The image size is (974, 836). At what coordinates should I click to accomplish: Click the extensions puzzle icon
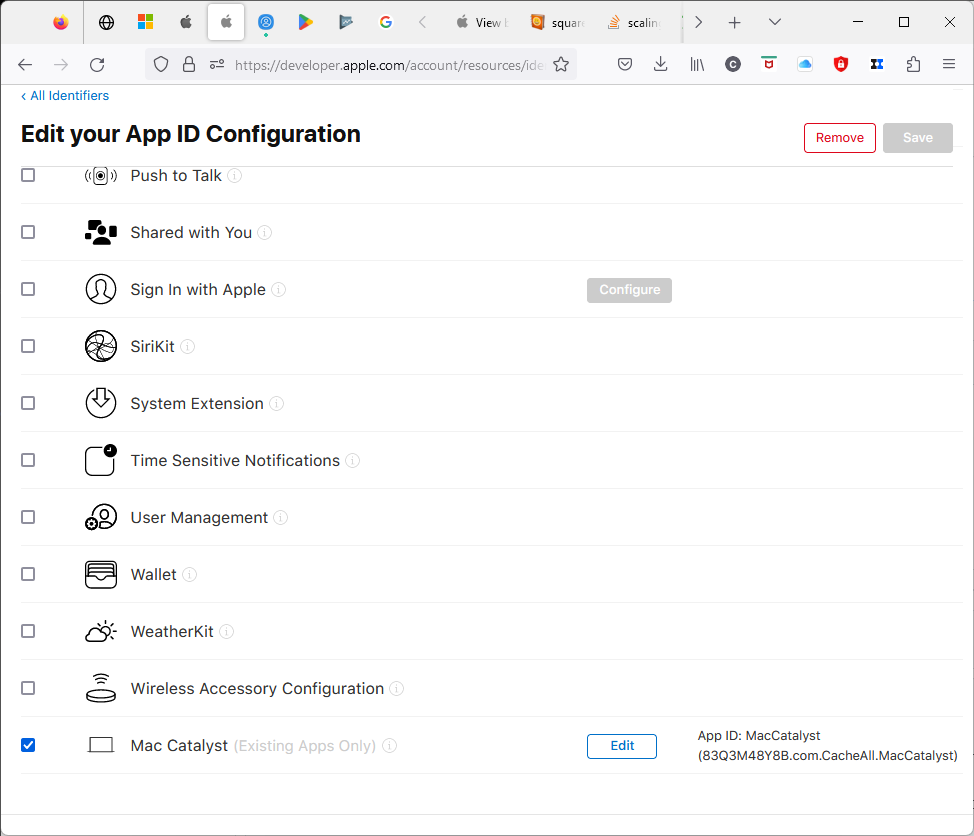pyautogui.click(x=913, y=63)
